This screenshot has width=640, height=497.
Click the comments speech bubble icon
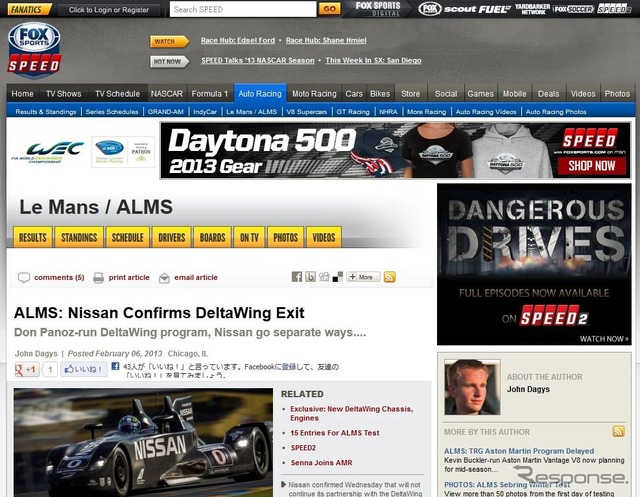24,278
